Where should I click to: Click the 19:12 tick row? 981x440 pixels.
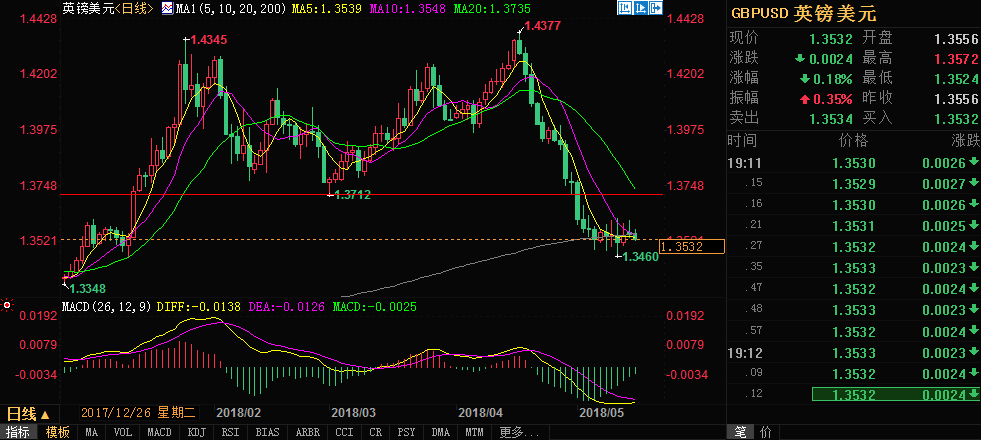pos(853,353)
